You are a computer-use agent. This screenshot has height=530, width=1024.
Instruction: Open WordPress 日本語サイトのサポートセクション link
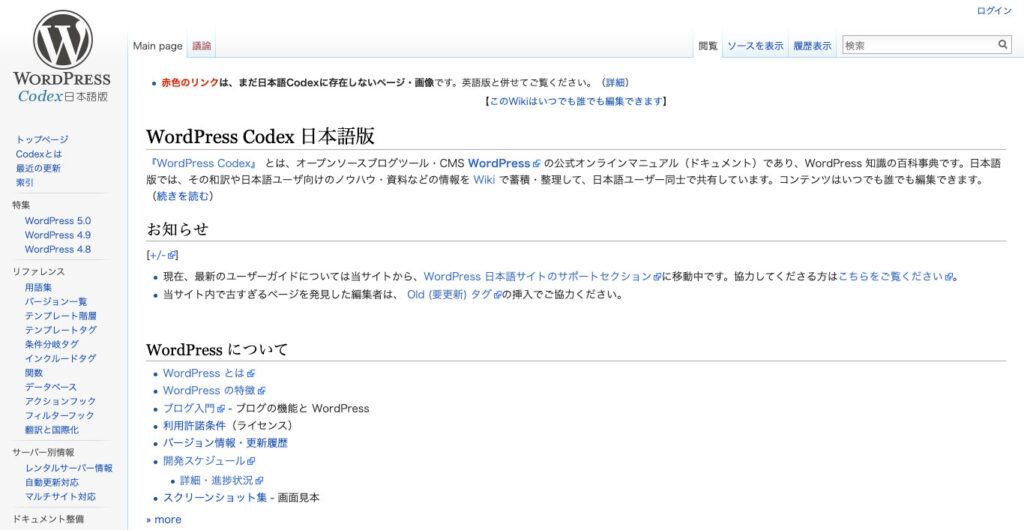pyautogui.click(x=542, y=276)
